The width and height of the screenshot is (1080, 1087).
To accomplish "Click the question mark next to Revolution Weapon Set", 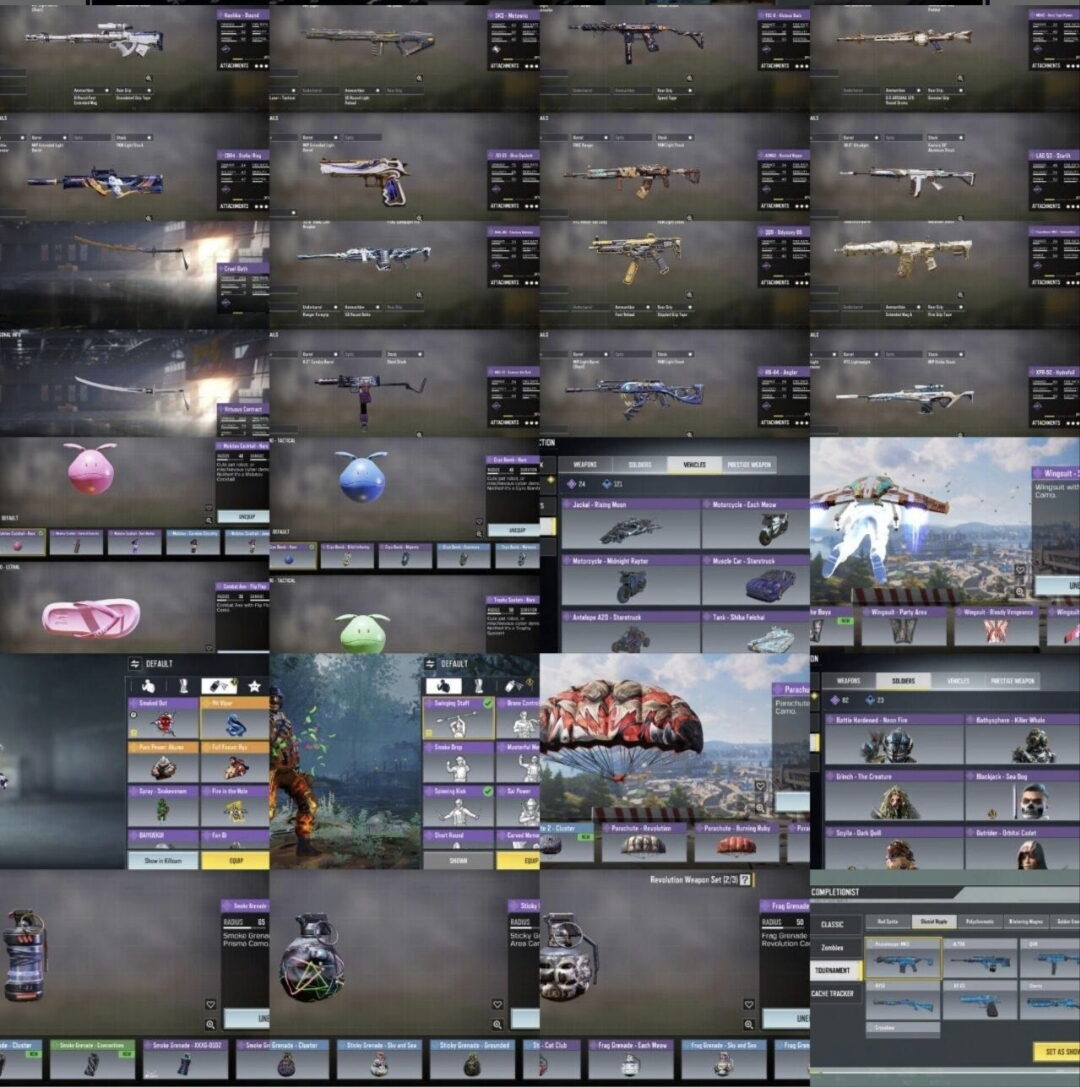I will point(745,879).
